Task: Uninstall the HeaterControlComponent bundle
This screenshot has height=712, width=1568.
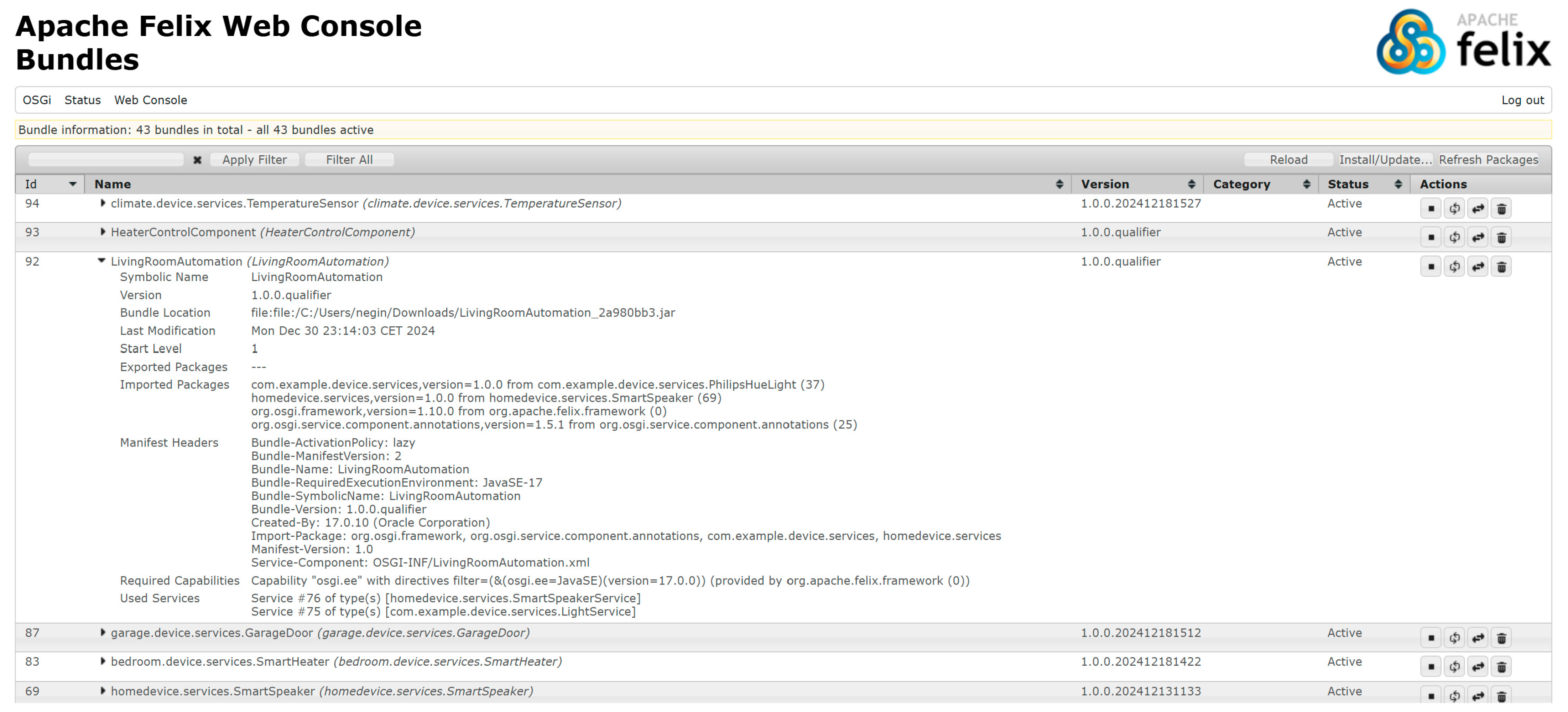Action: (x=1501, y=237)
